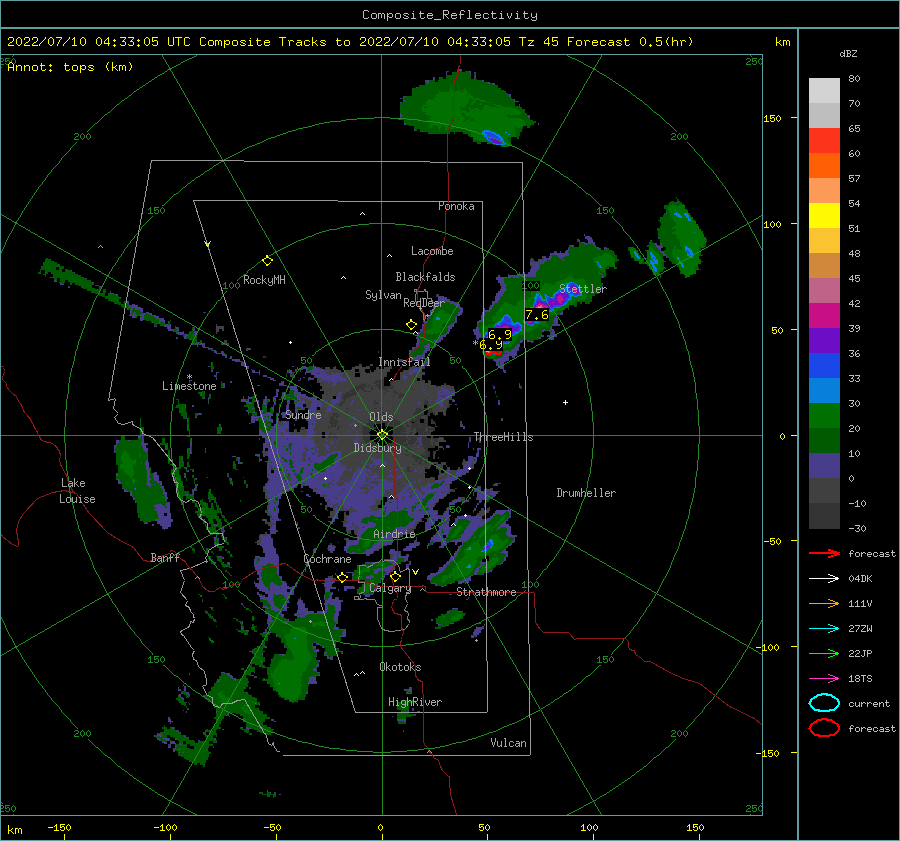Click the Calgary city label

(x=390, y=588)
